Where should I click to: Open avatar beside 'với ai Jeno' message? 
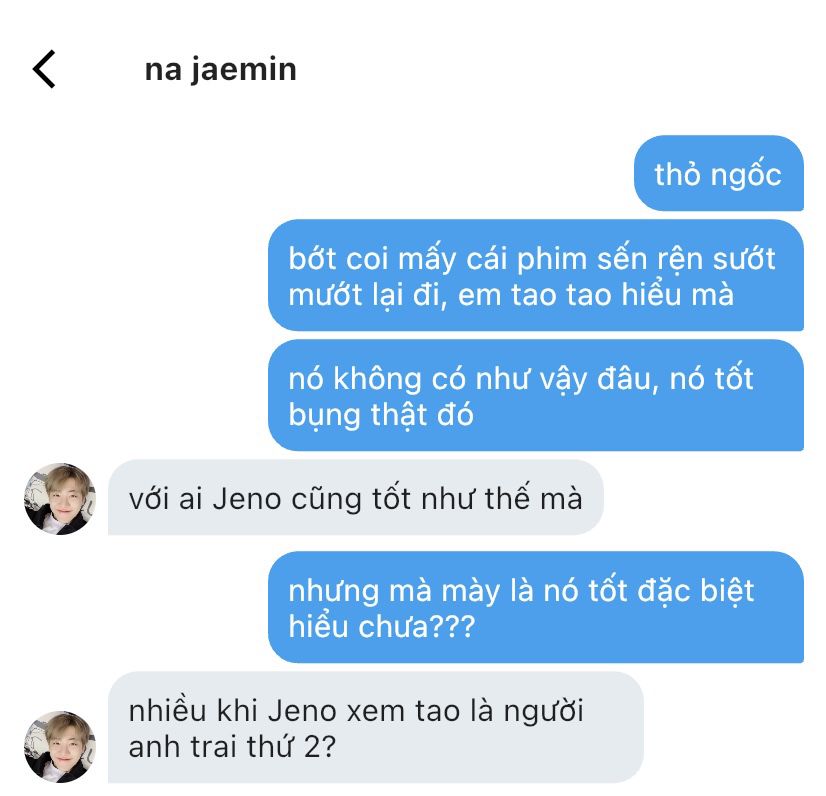click(x=60, y=499)
